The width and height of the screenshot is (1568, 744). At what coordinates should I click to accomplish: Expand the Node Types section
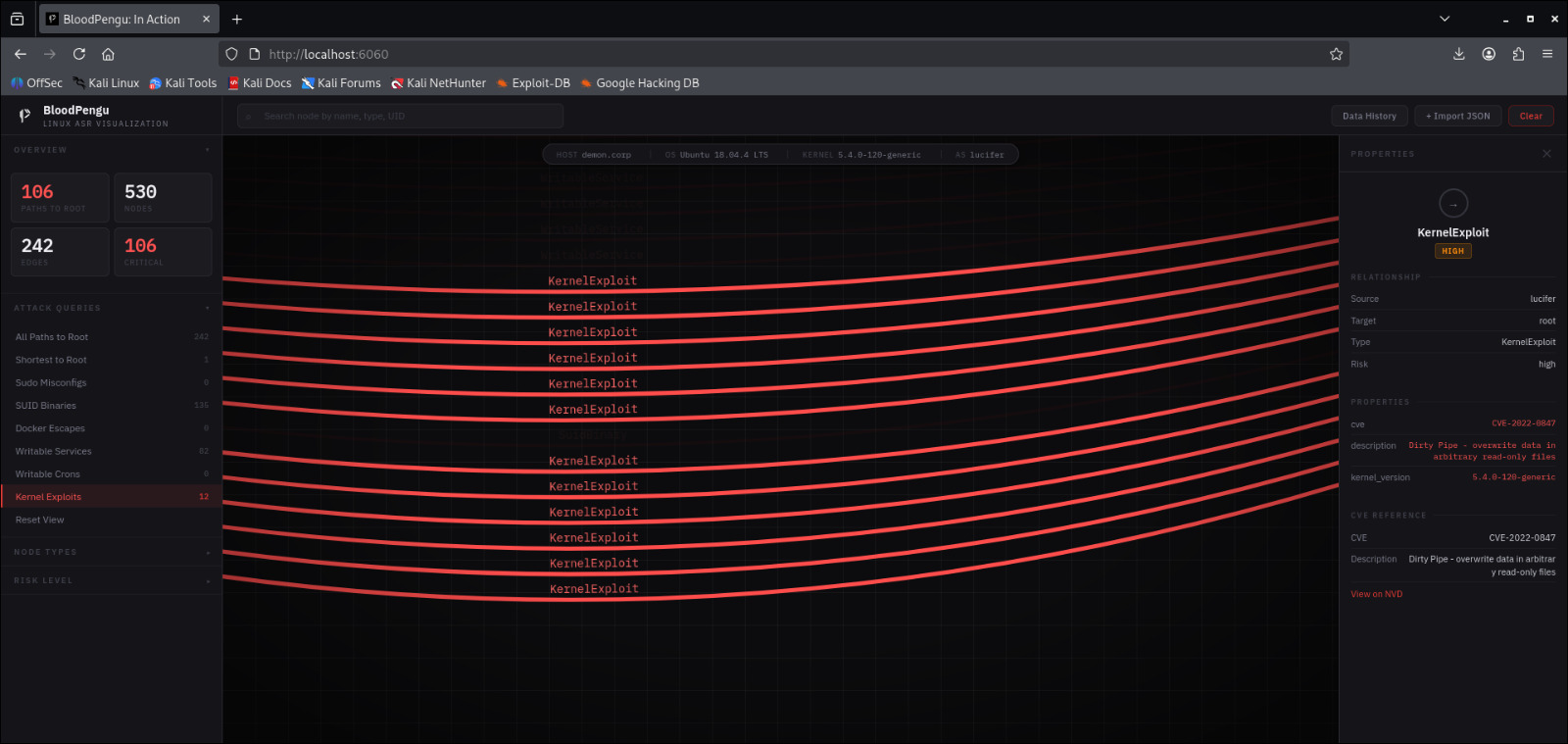(x=207, y=553)
